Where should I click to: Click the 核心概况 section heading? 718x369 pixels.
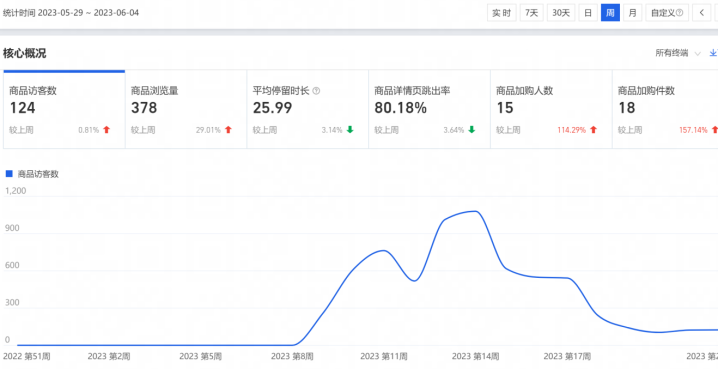[x=24, y=53]
